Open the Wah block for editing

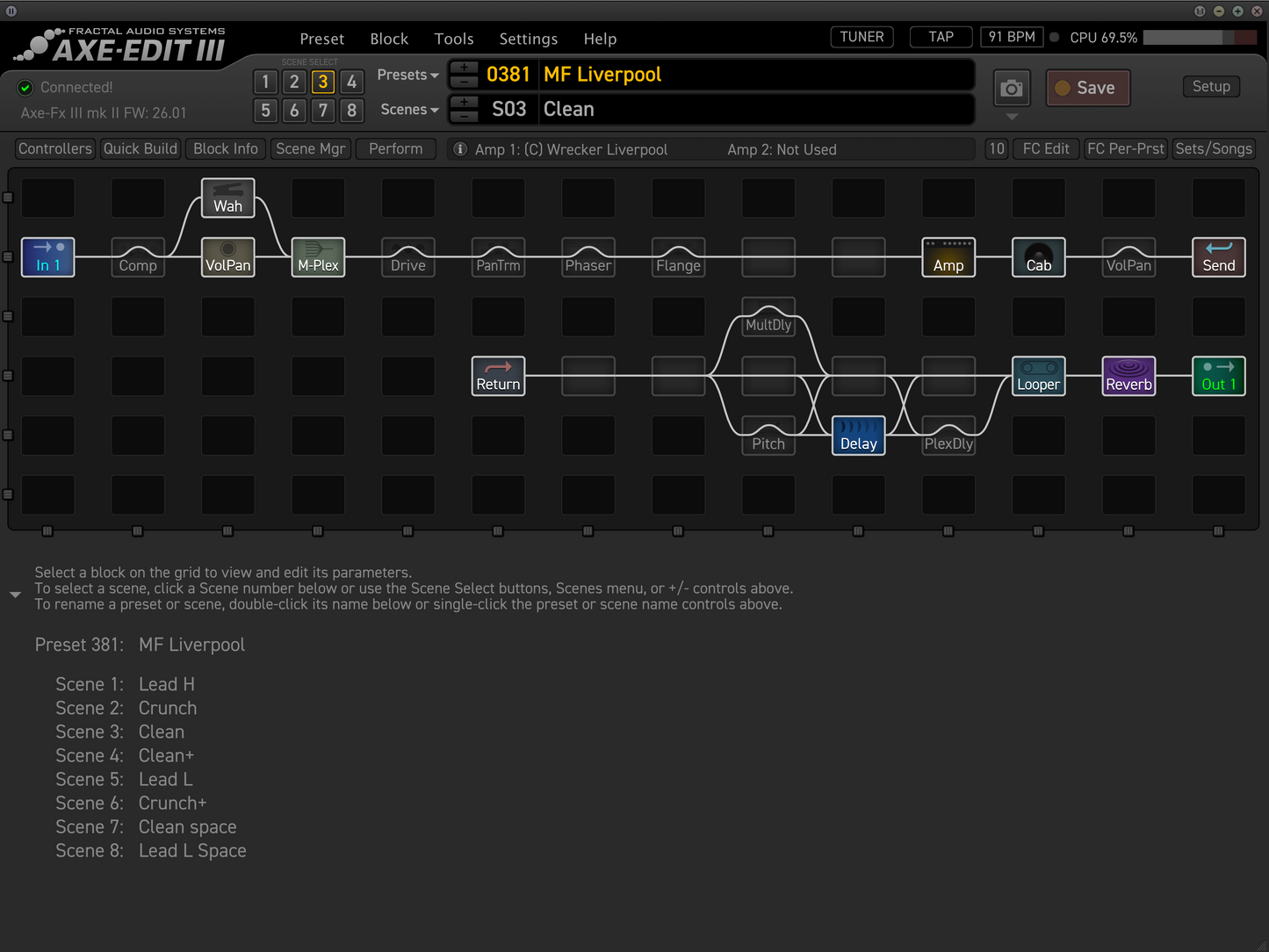227,199
